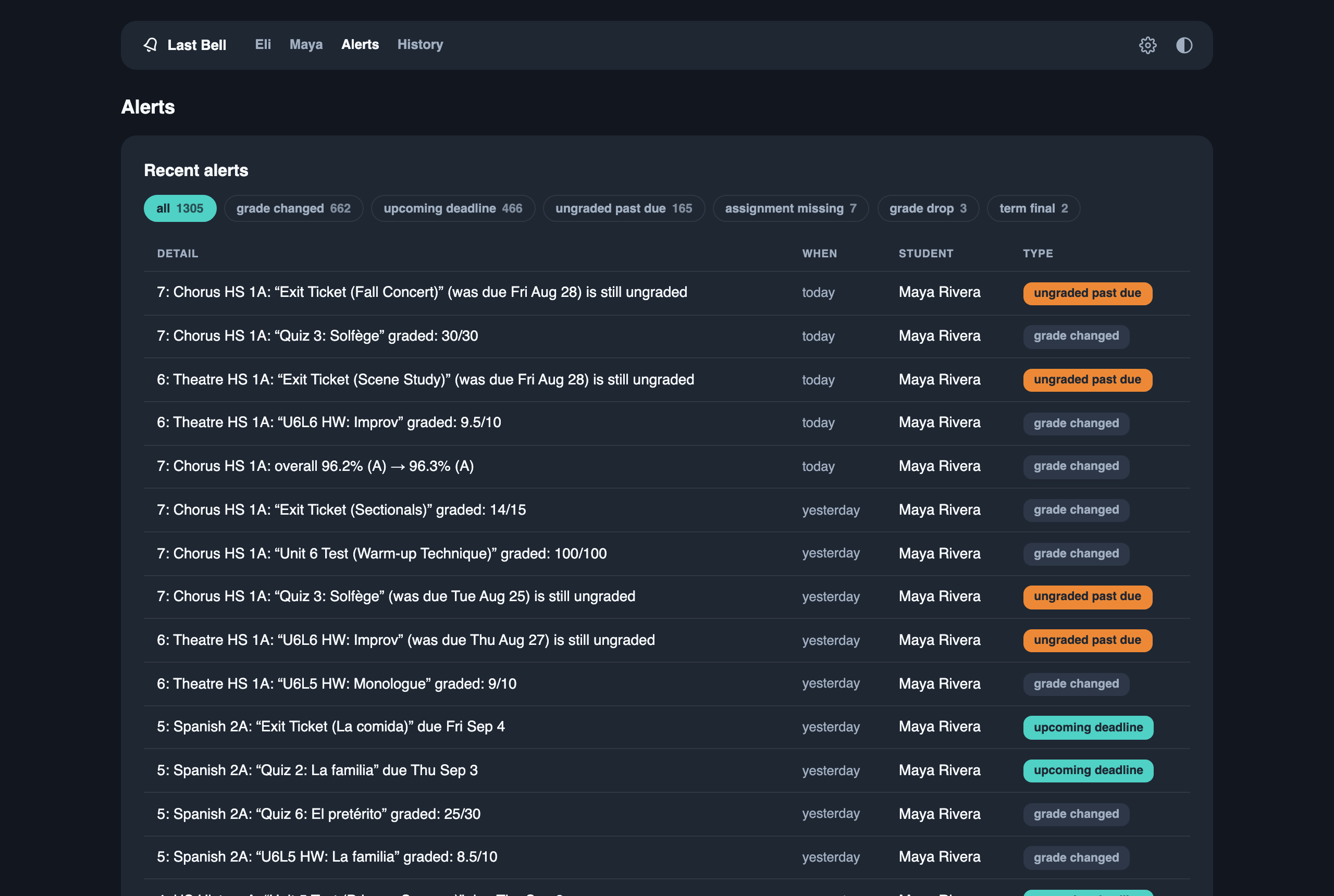Click 'upcoming deadline' badge on La comida row
The image size is (1334, 896).
1088,727
